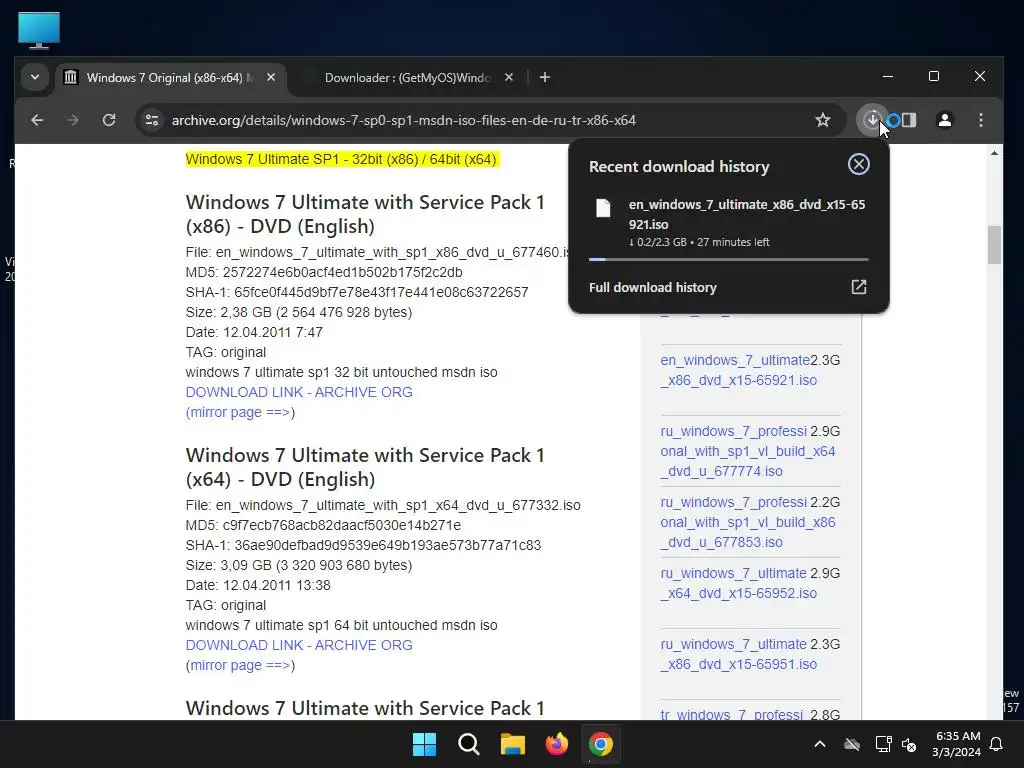
Task: Open the Chrome profile menu
Action: [x=944, y=120]
